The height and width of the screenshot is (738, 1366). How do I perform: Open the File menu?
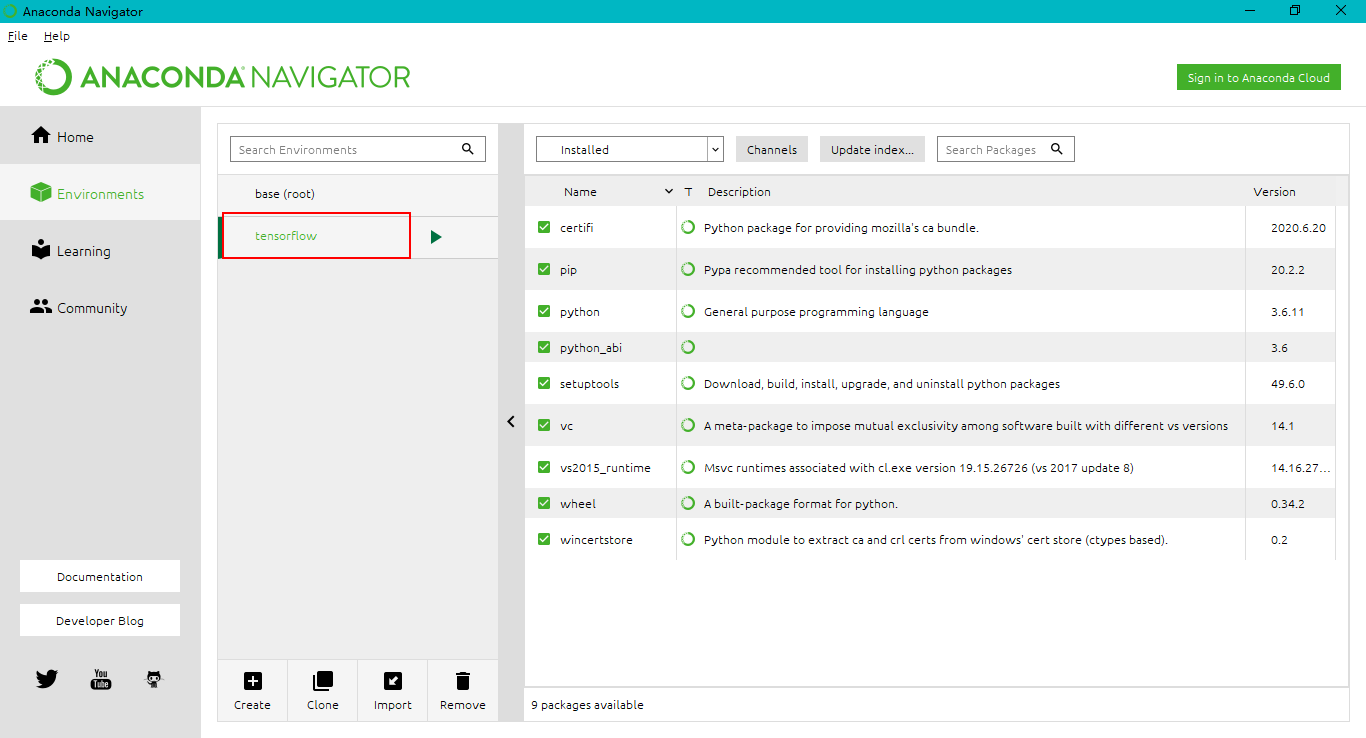tap(18, 36)
